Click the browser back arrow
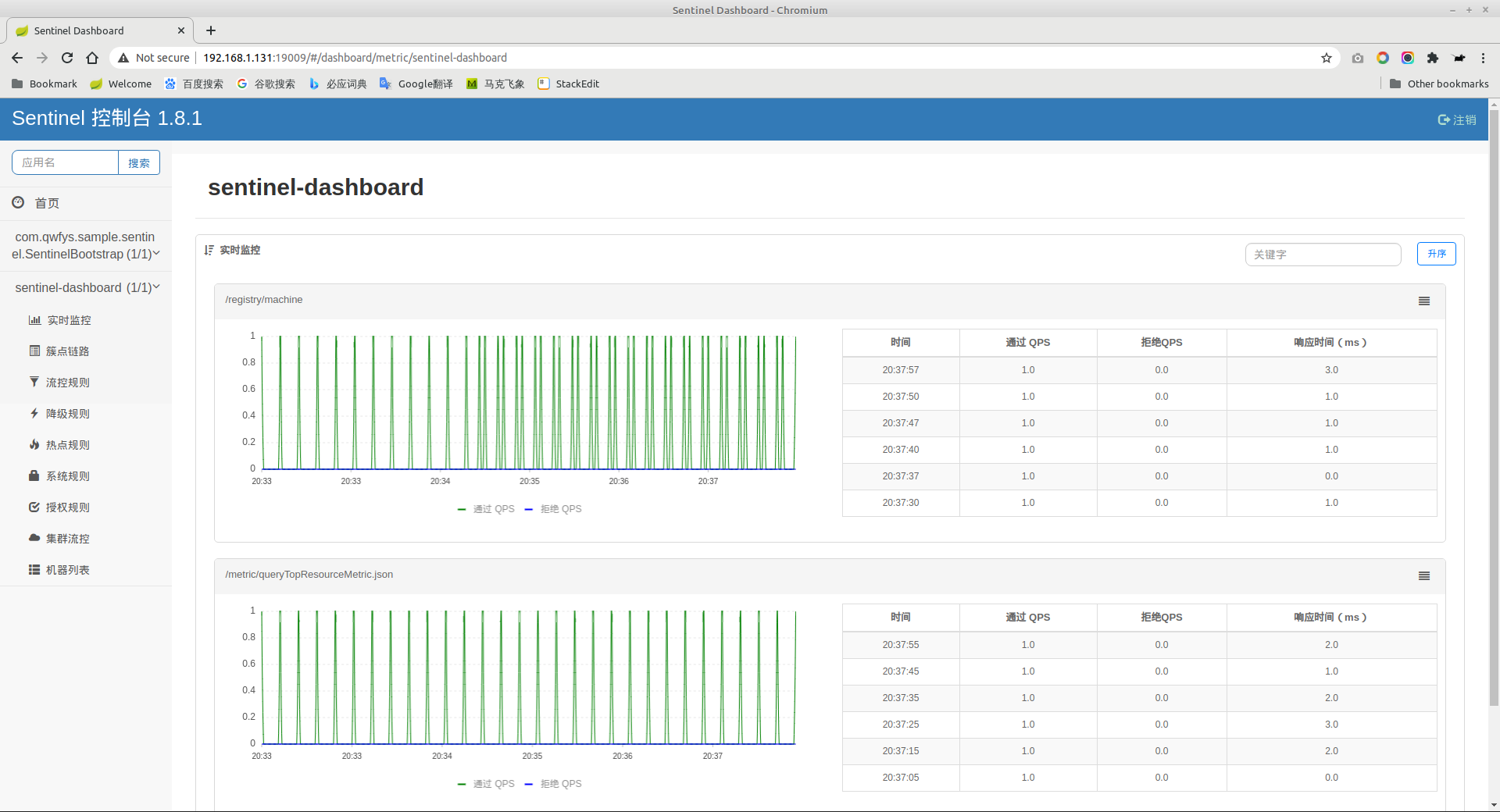This screenshot has height=812, width=1500. pos(17,58)
